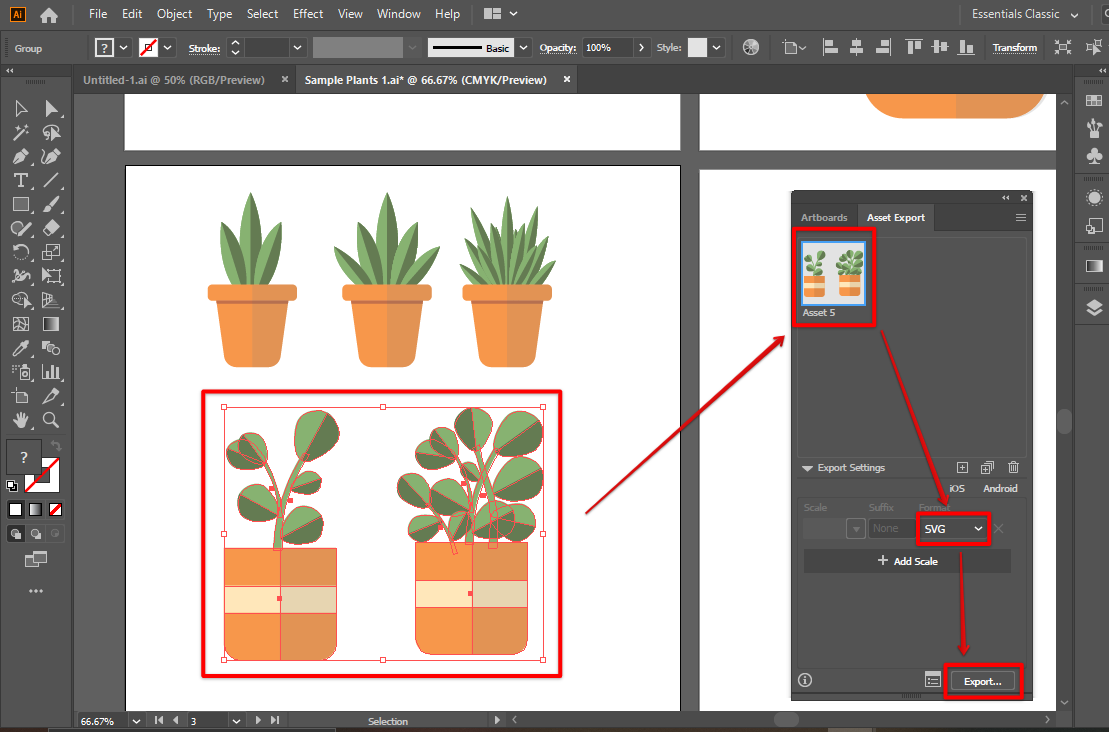Activate the Eyedropper tool
The width and height of the screenshot is (1109, 732).
[x=20, y=348]
